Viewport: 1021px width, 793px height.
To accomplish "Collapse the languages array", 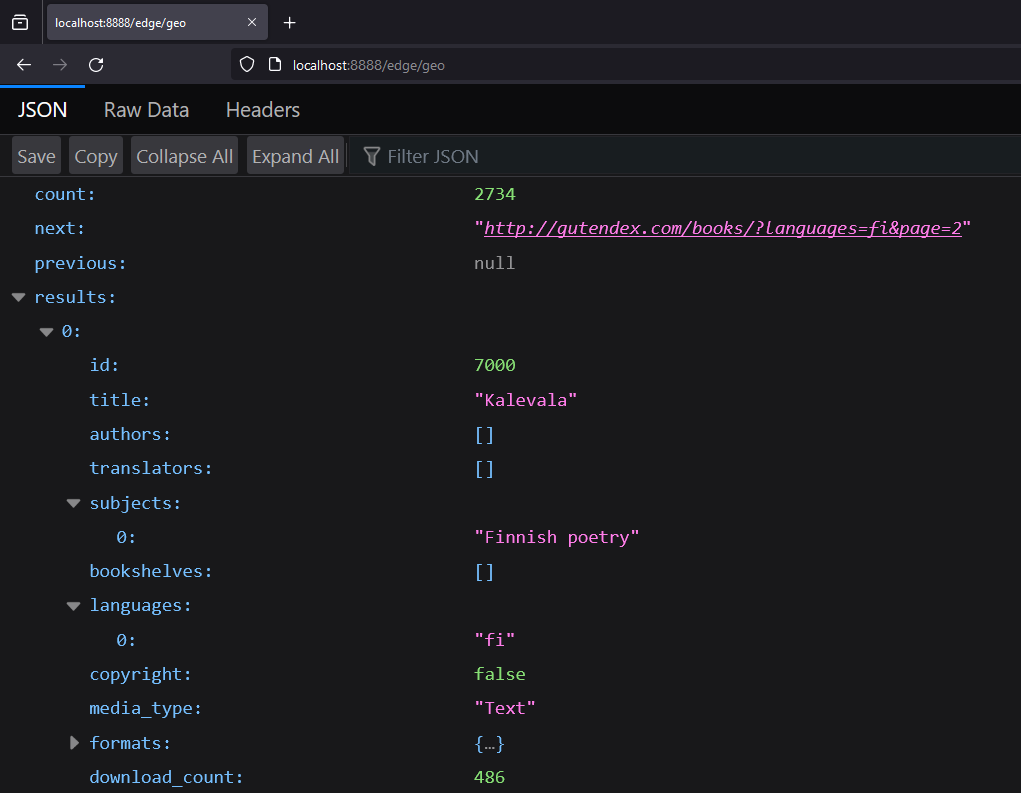I will (73, 606).
